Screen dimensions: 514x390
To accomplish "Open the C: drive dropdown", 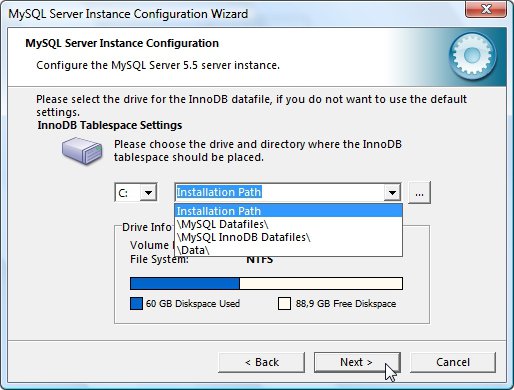I will [148, 192].
